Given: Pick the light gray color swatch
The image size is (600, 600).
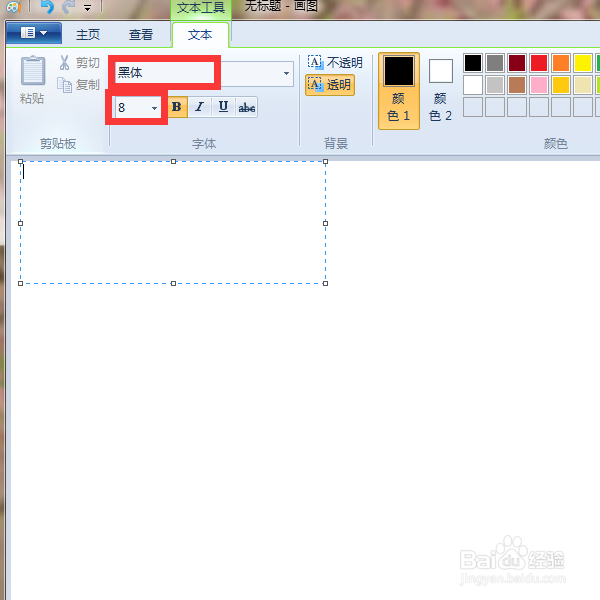Looking at the screenshot, I should tap(495, 85).
